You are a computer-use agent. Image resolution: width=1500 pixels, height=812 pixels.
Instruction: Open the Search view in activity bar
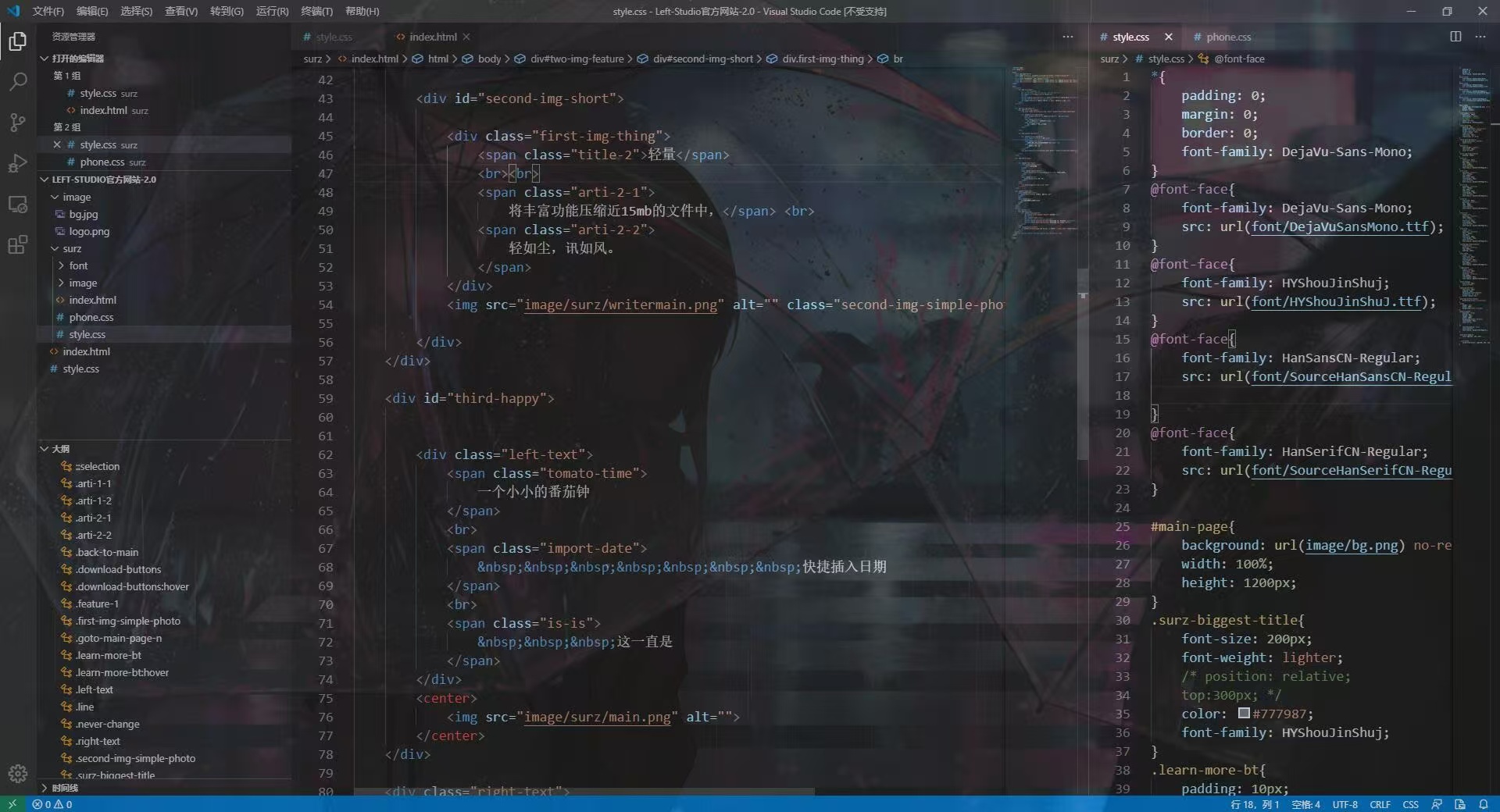click(x=18, y=81)
